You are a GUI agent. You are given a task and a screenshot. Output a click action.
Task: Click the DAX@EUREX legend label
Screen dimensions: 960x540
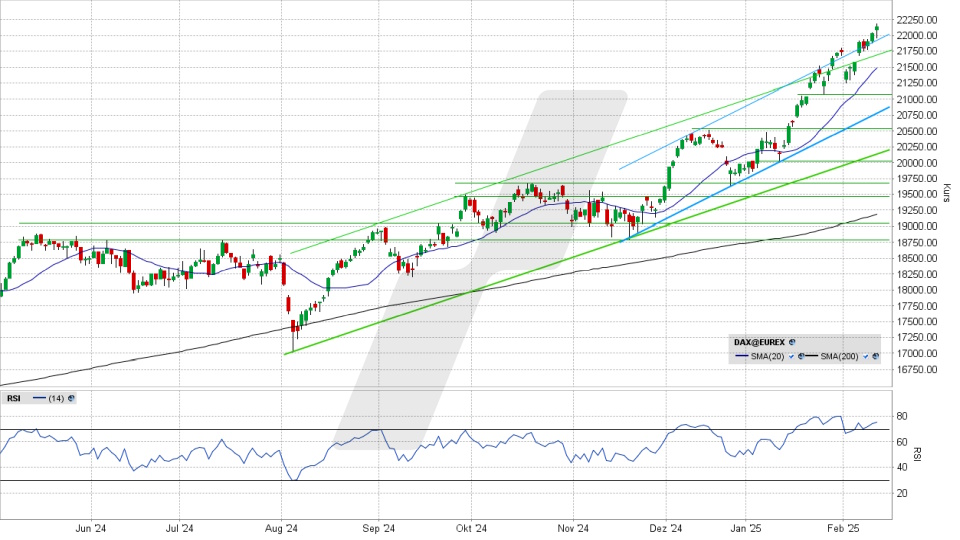759,342
